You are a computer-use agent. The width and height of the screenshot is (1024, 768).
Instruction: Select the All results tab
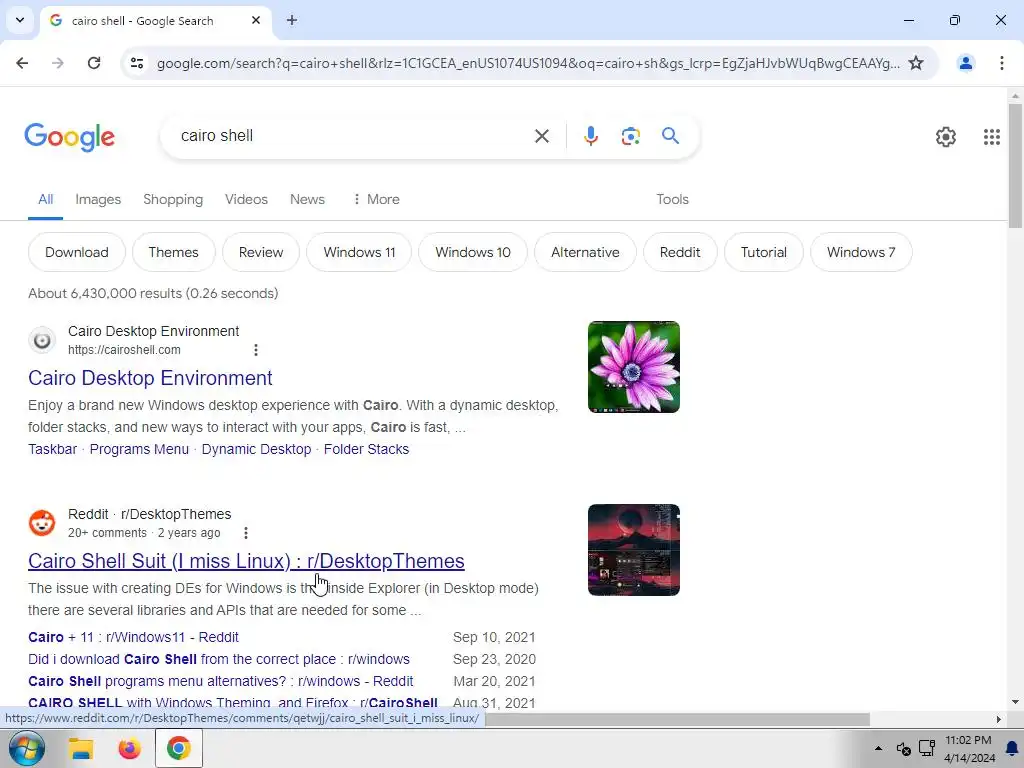(45, 199)
